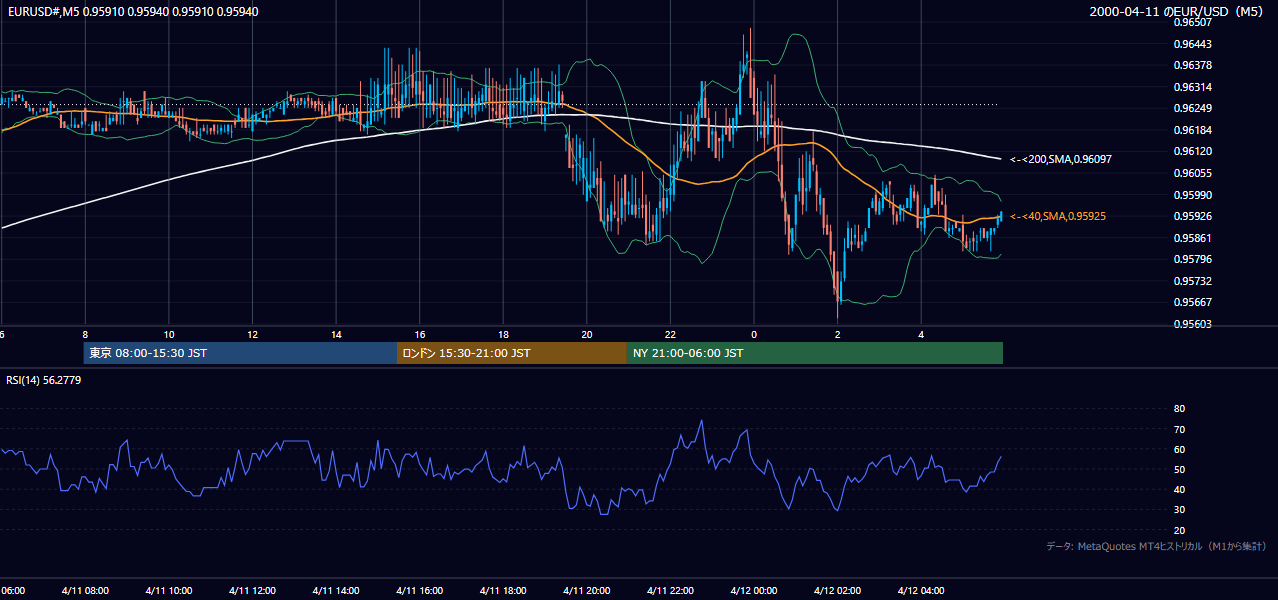Click price level 0.96507 on axis
The width and height of the screenshot is (1278, 600).
(x=1192, y=22)
